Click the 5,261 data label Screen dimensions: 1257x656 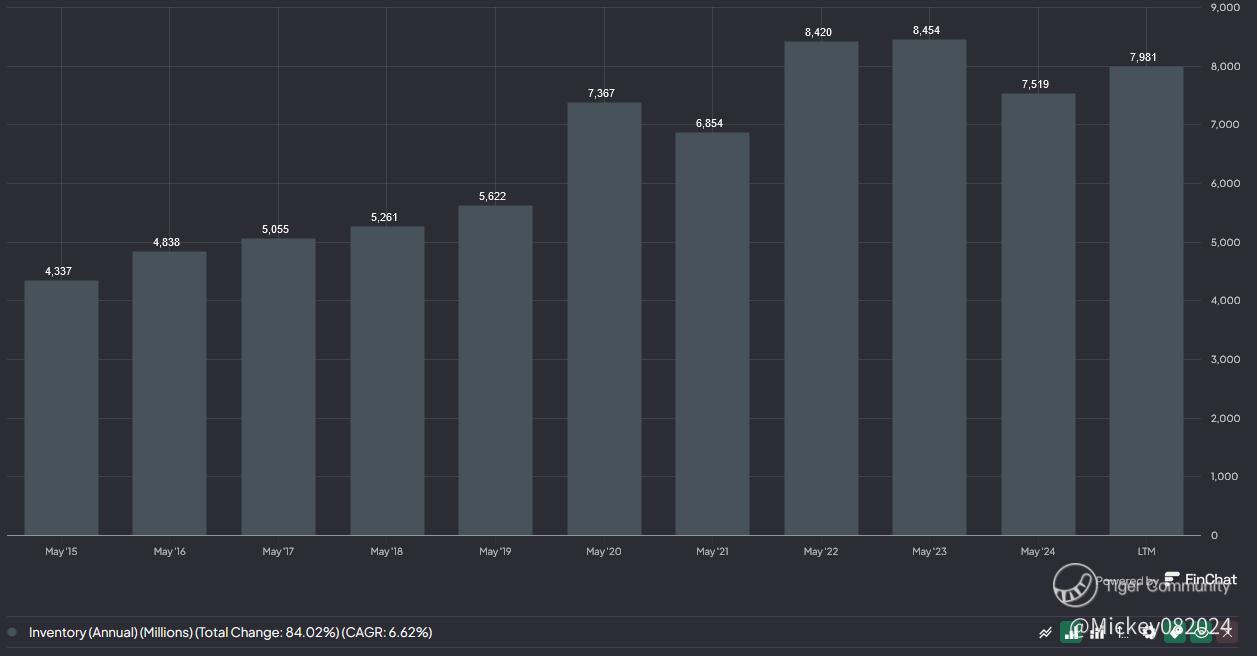tap(384, 217)
